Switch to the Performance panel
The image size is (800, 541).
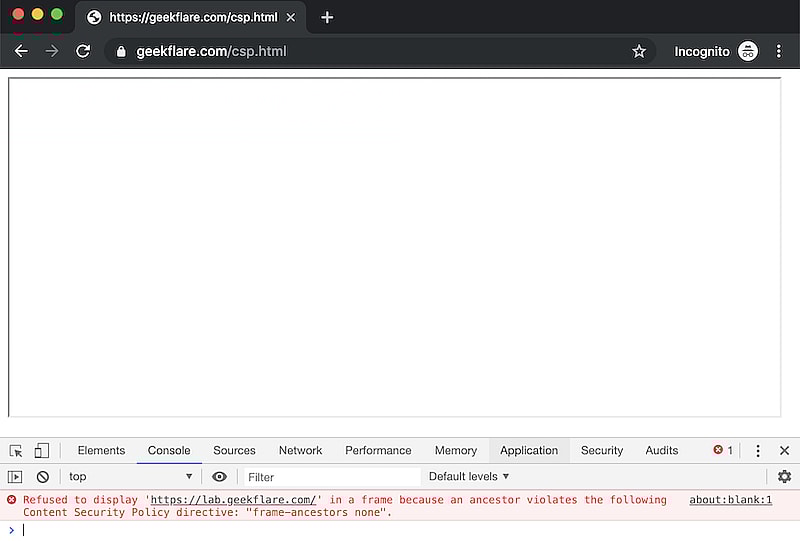click(378, 451)
